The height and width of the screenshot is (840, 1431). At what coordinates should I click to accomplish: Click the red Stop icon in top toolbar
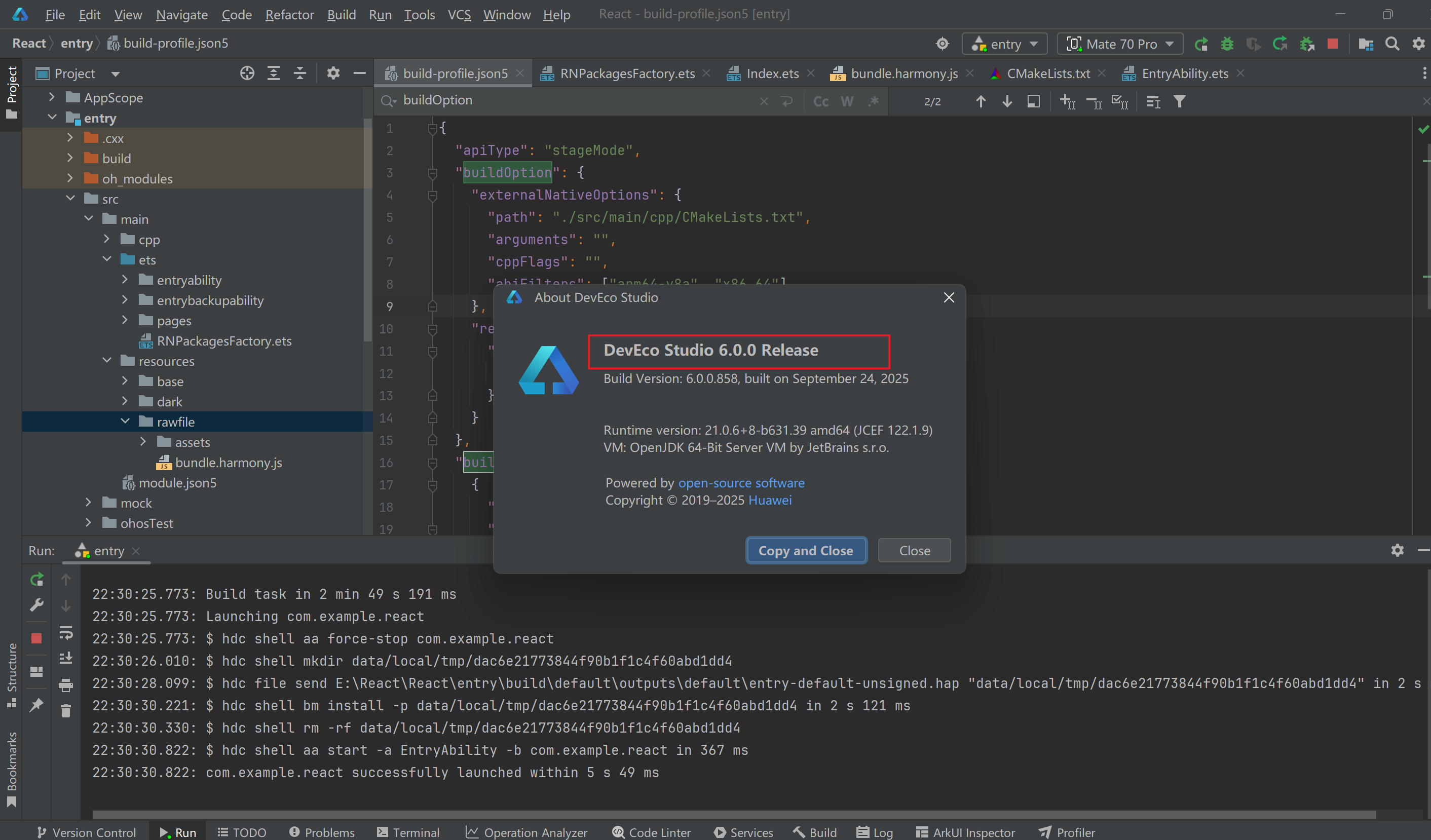pos(1332,44)
